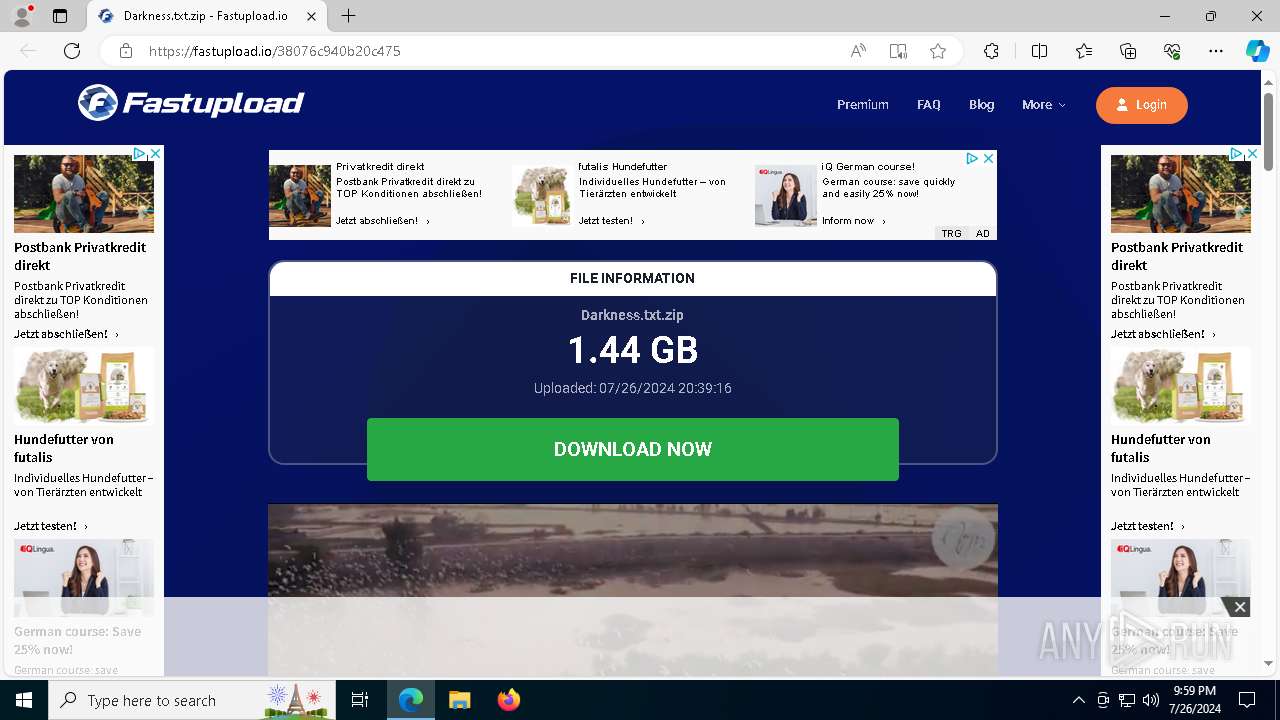
Task: Launch Firefox from taskbar
Action: [x=508, y=700]
